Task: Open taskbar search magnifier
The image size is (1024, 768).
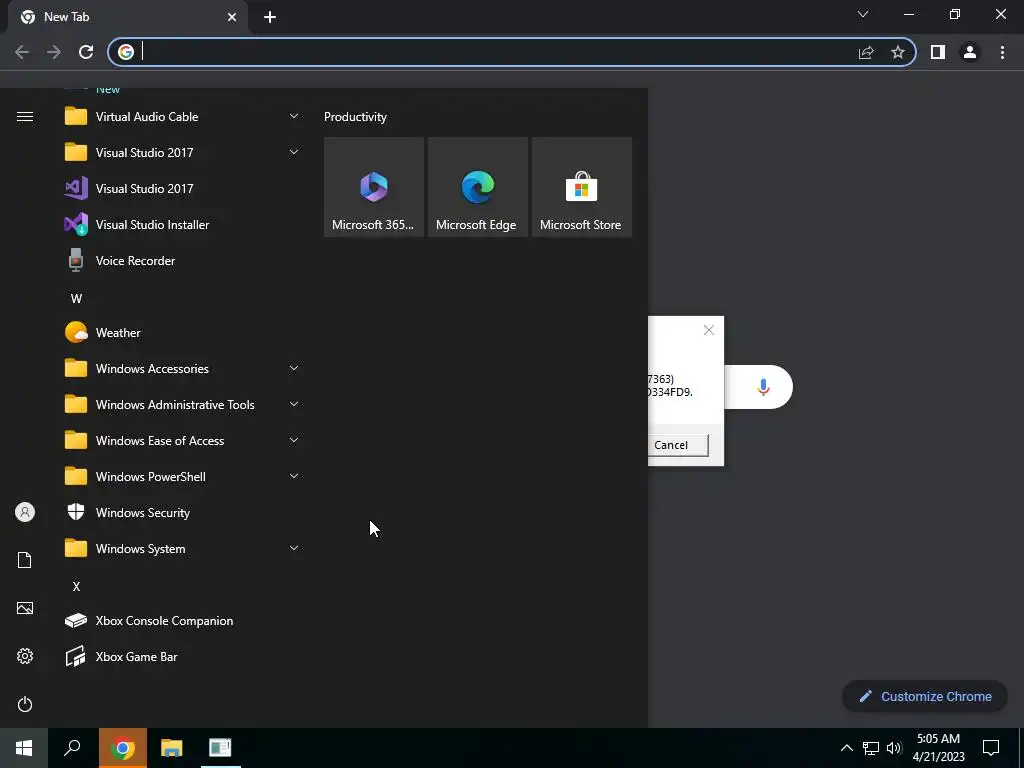Action: 72,748
